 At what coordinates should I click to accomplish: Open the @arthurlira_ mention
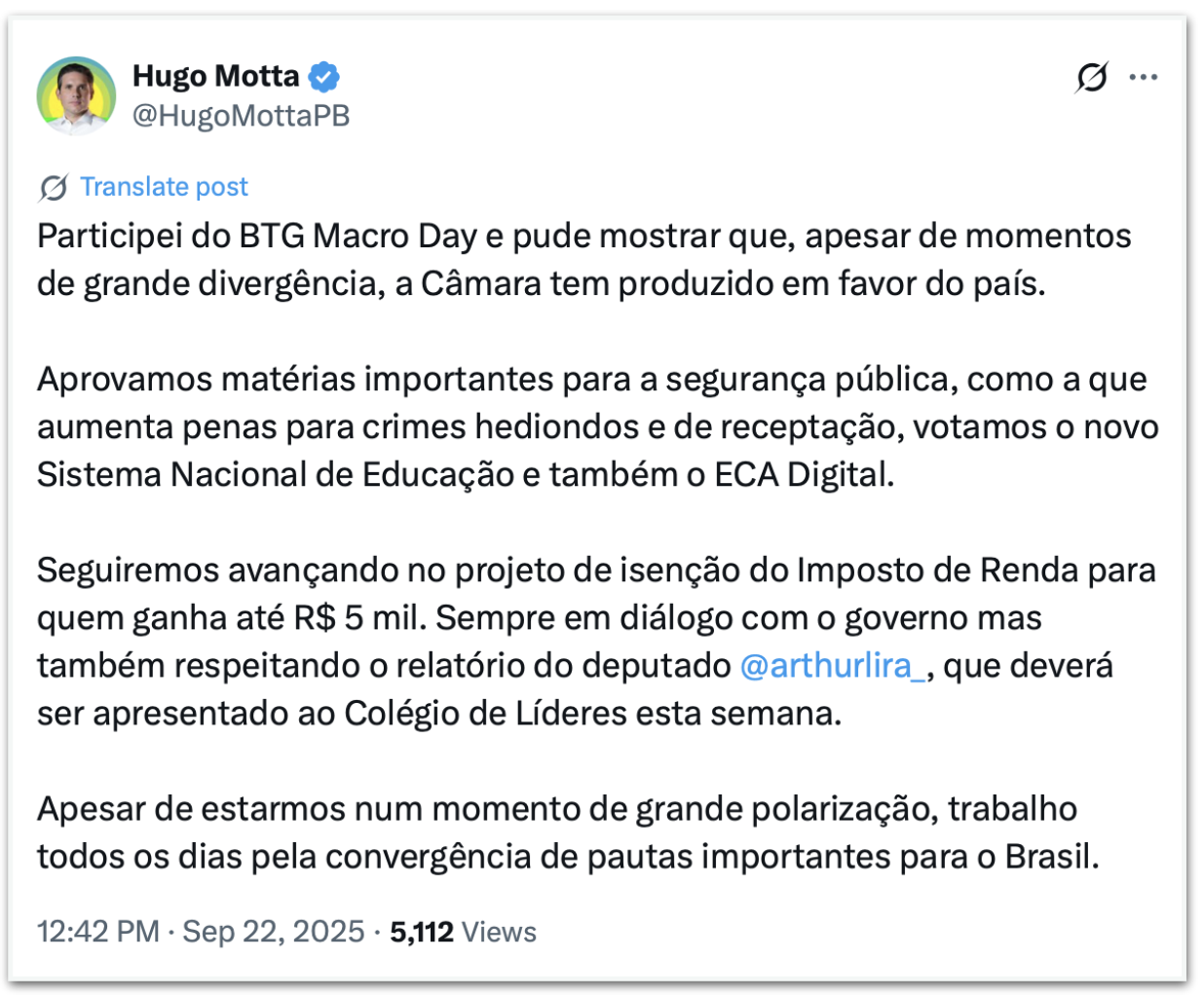[832, 666]
